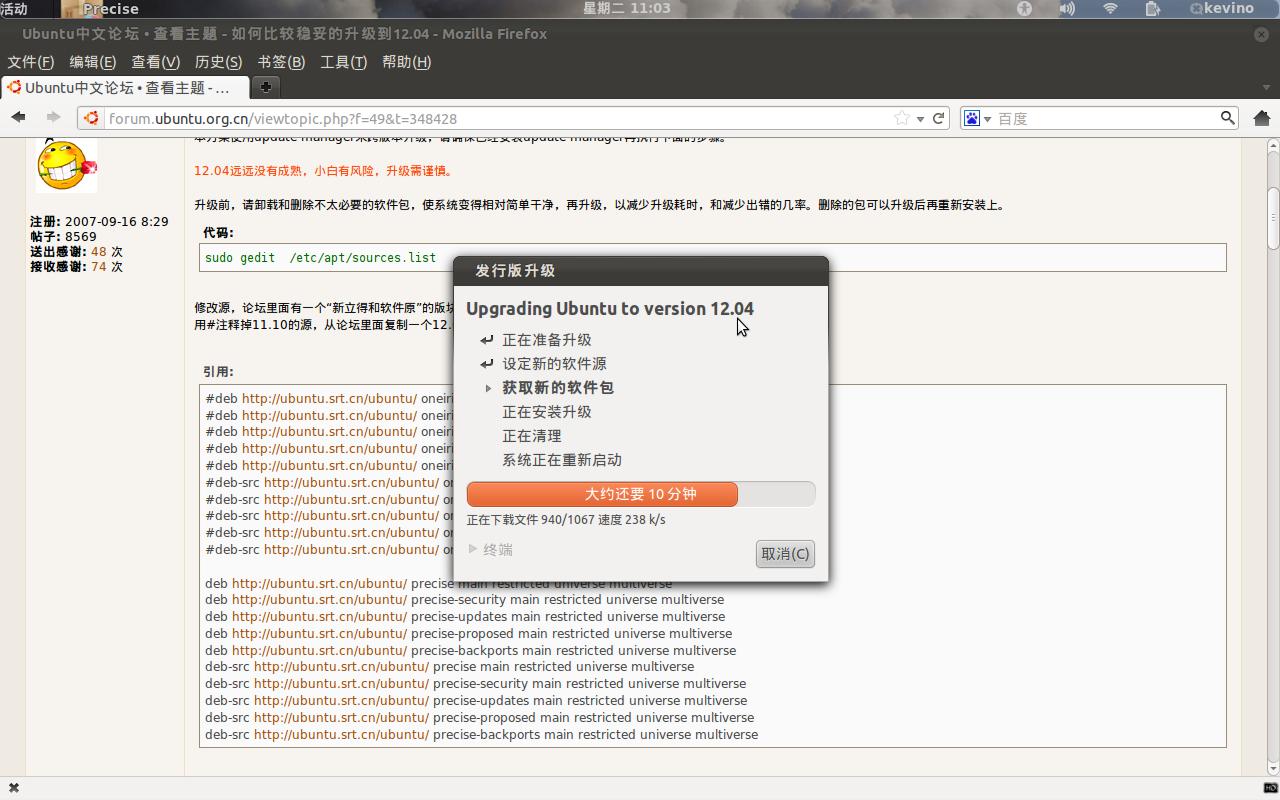Click the Upgrading Ubuntu to version 12.04 heading

click(610, 308)
